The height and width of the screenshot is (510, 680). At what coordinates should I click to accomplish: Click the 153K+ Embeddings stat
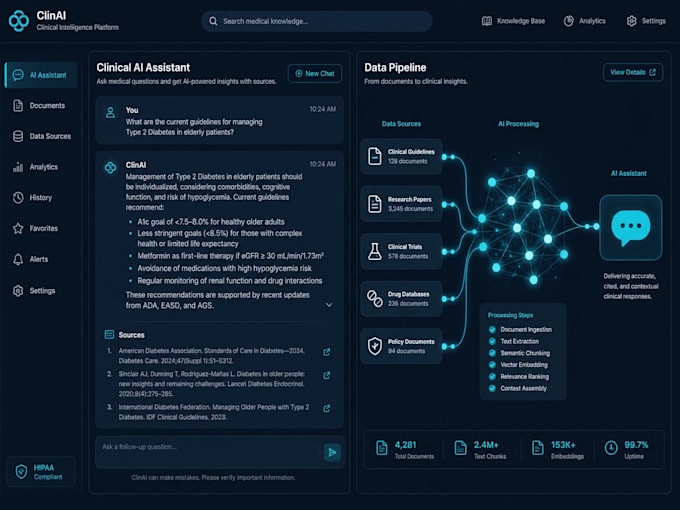pos(558,449)
